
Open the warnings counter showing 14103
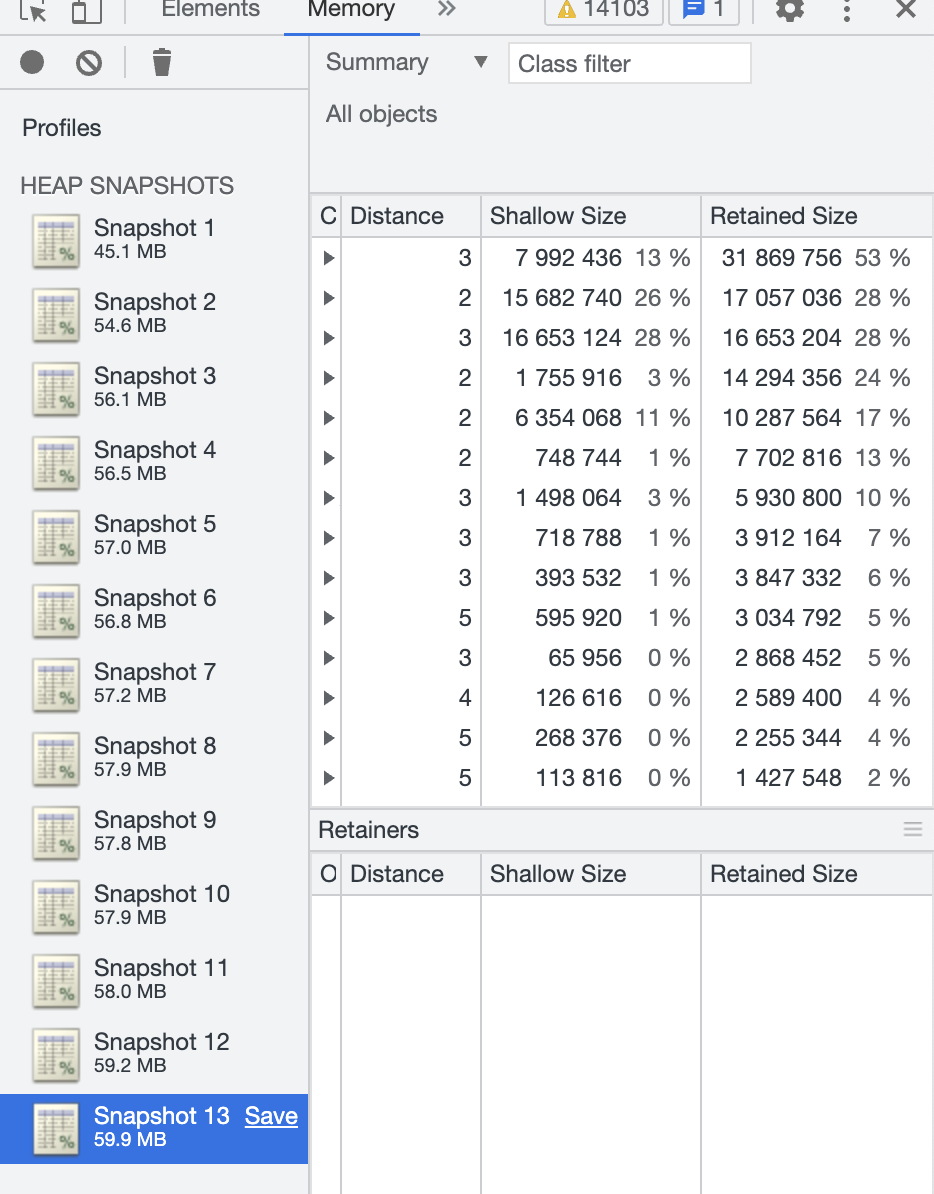(602, 12)
